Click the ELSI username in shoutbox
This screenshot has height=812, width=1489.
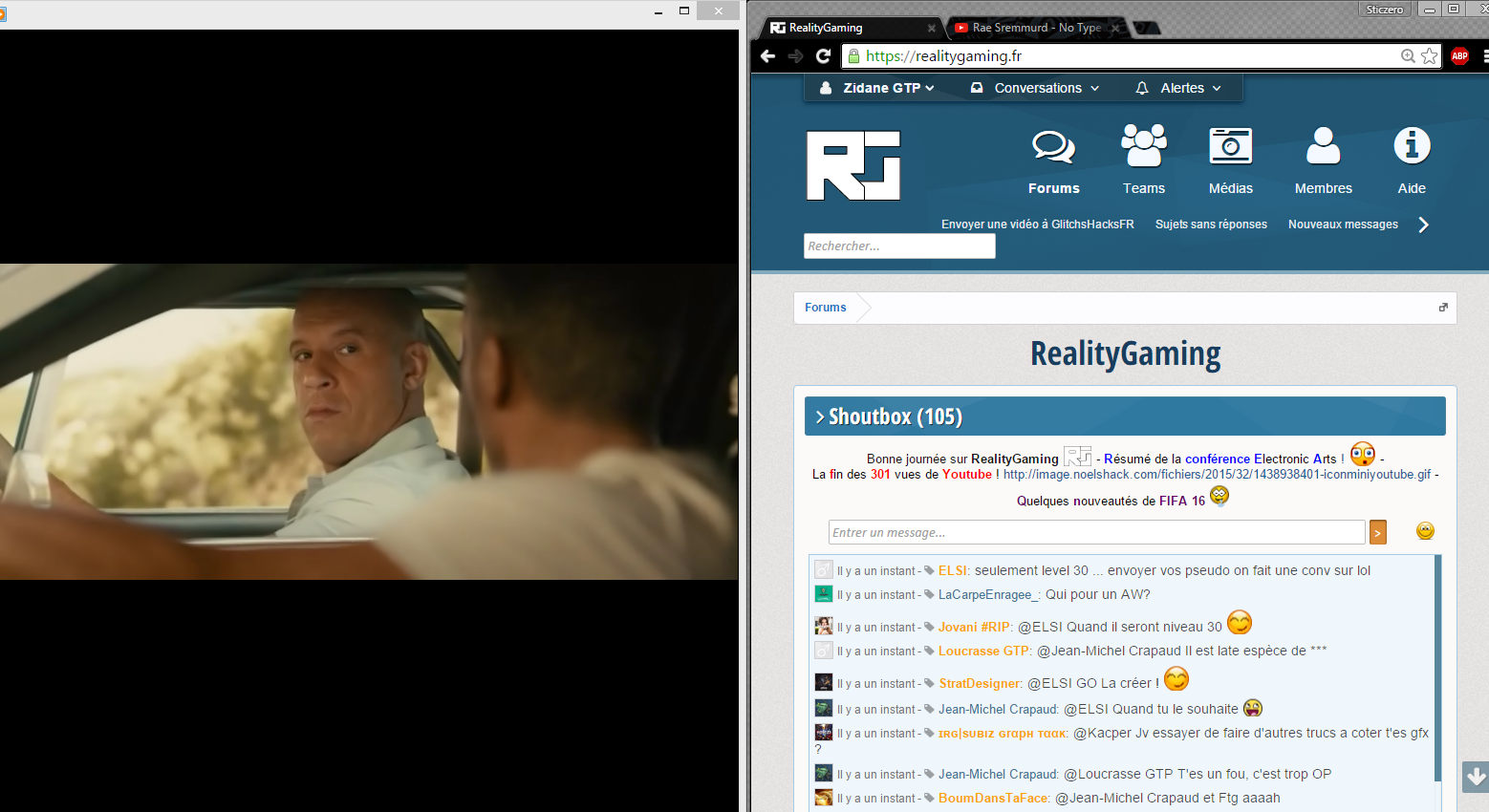point(953,570)
